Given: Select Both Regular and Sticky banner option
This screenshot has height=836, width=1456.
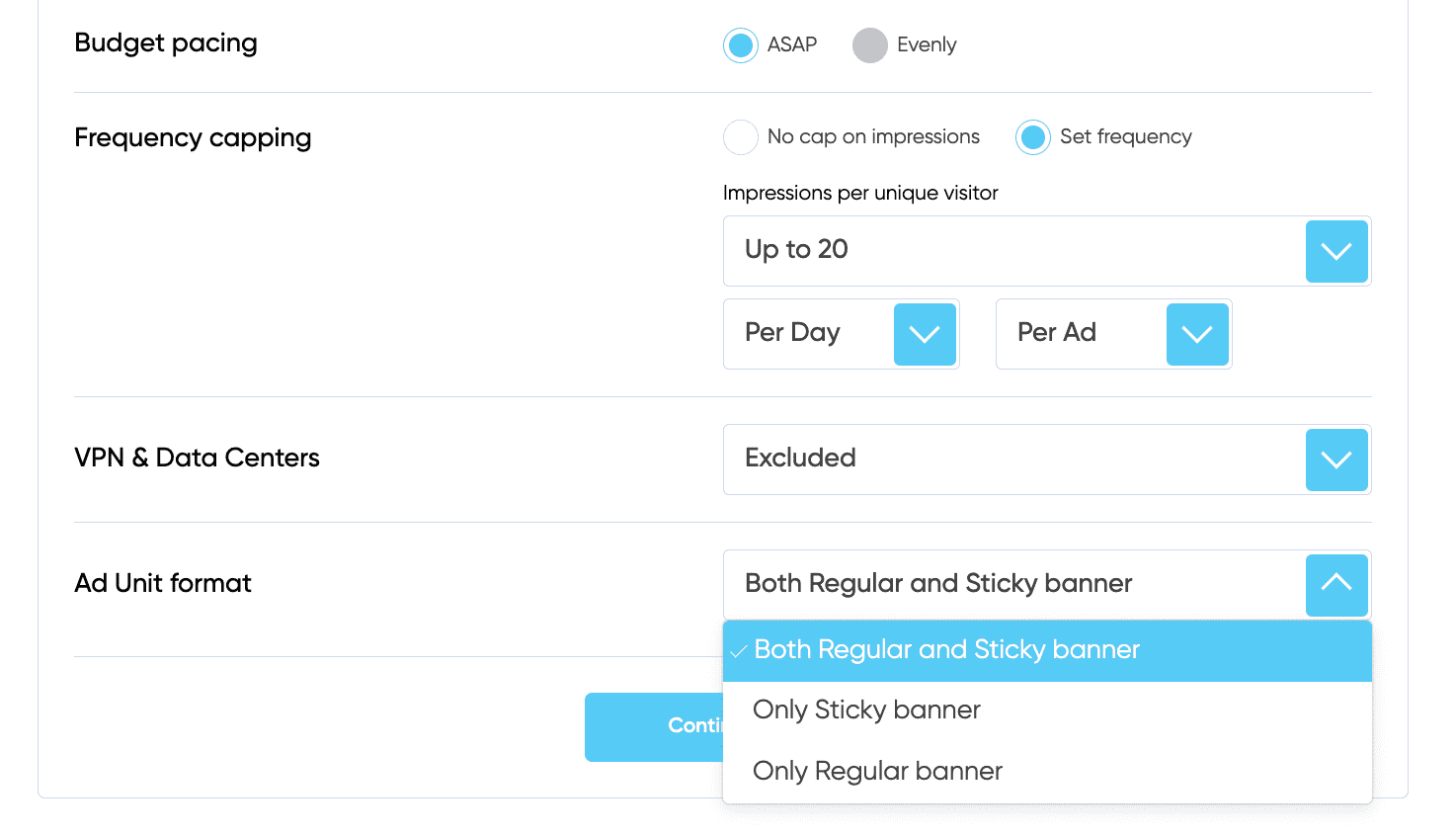Looking at the screenshot, I should 946,650.
